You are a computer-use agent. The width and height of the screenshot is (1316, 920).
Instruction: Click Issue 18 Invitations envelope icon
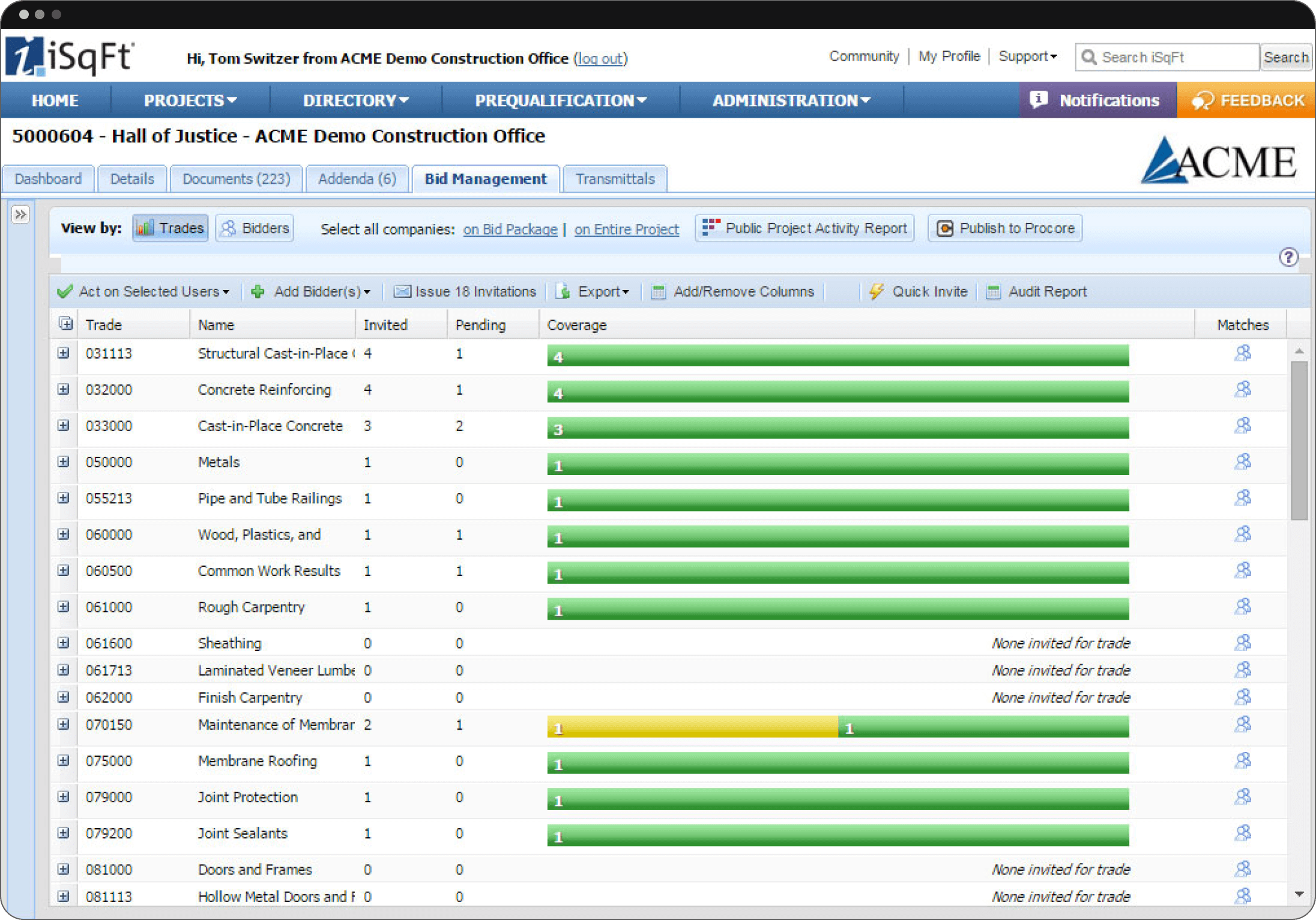coord(402,292)
